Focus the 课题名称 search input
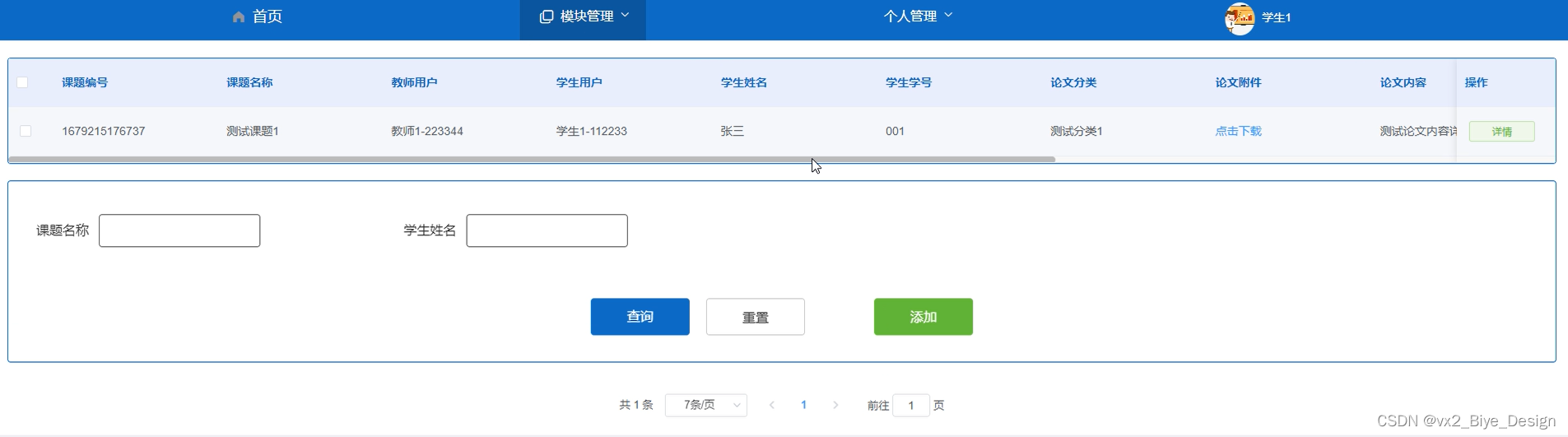 pyautogui.click(x=179, y=230)
